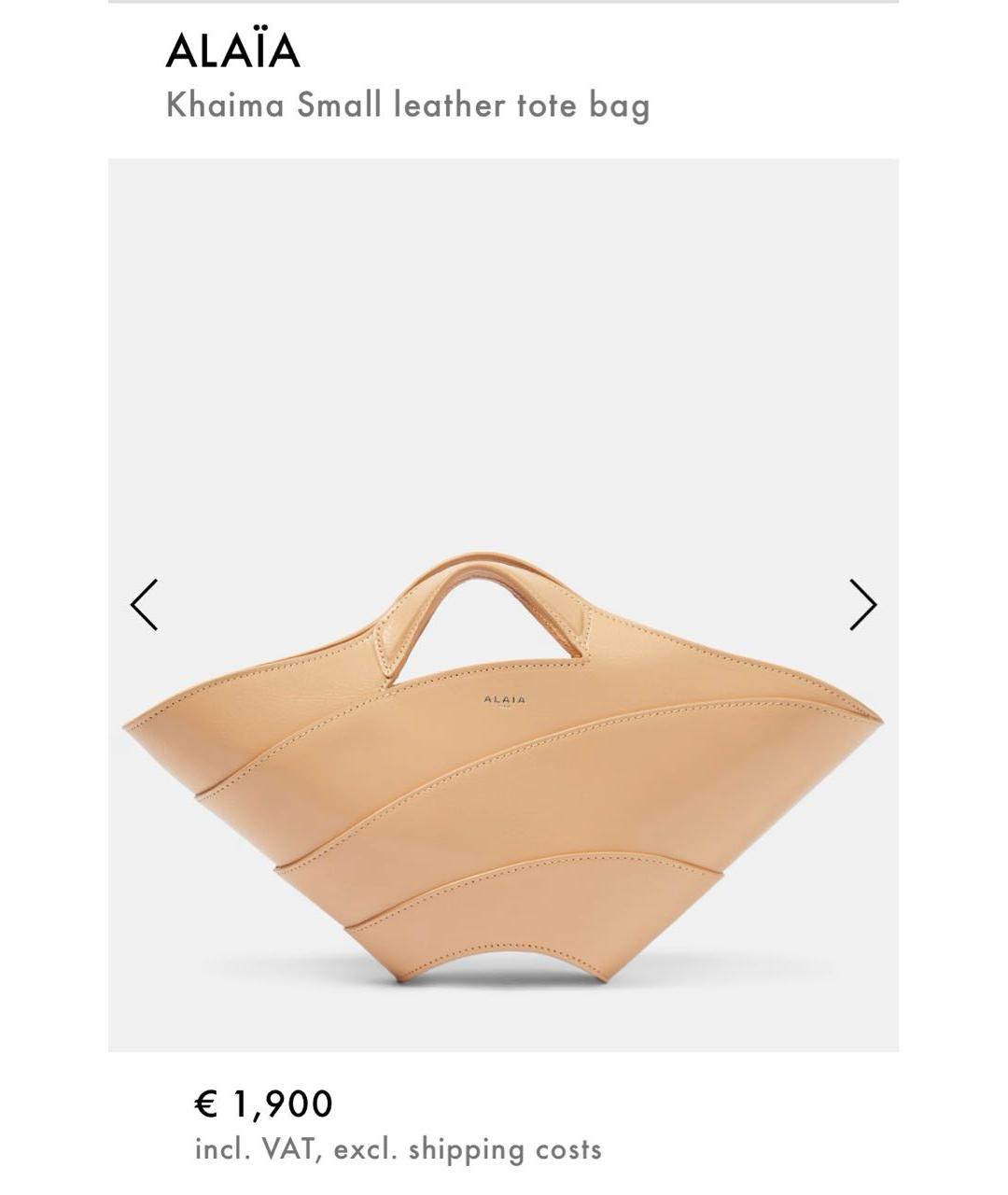
Task: Tap the empty gray area above the bag
Action: click(503, 355)
